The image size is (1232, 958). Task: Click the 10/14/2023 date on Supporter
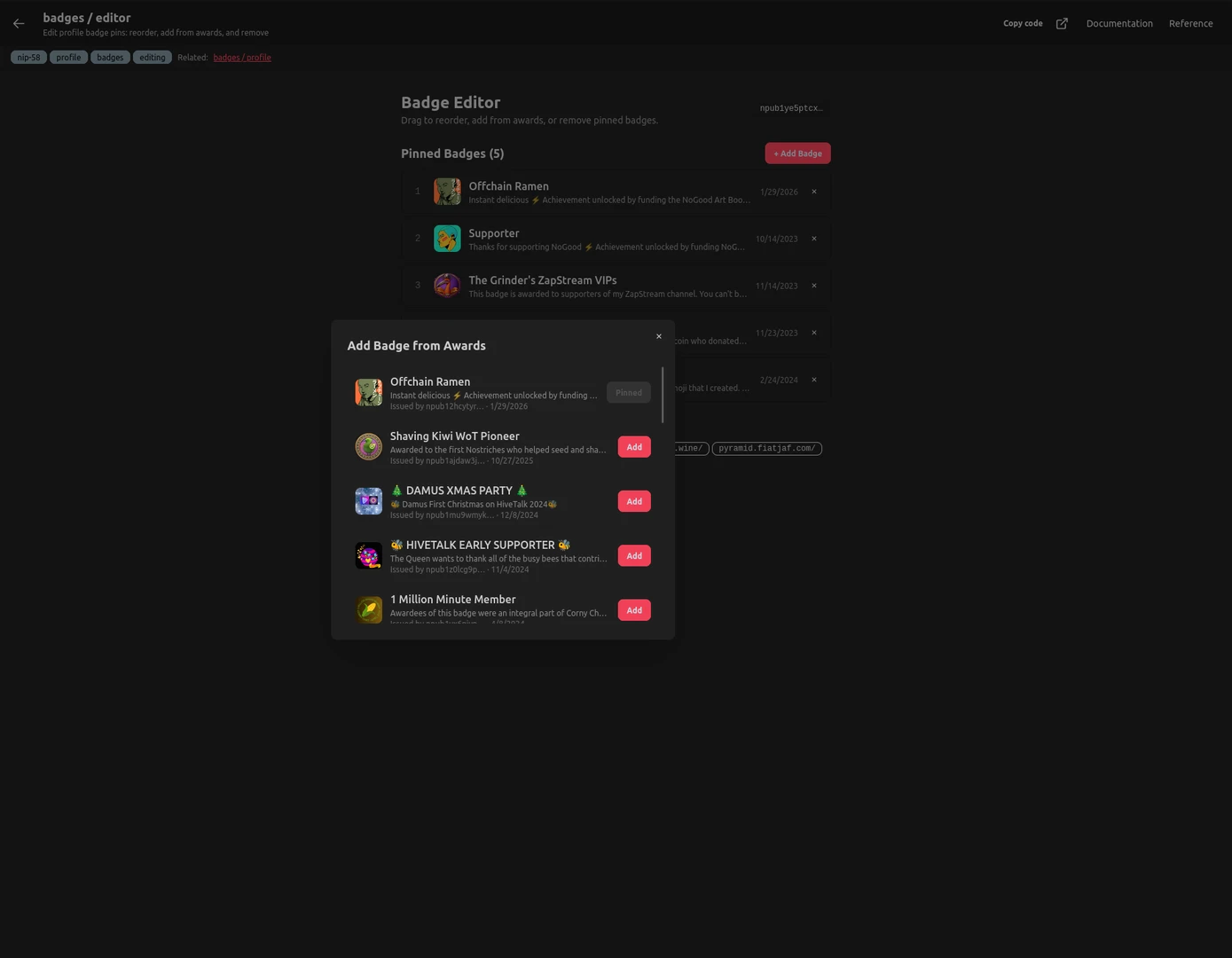(x=777, y=239)
